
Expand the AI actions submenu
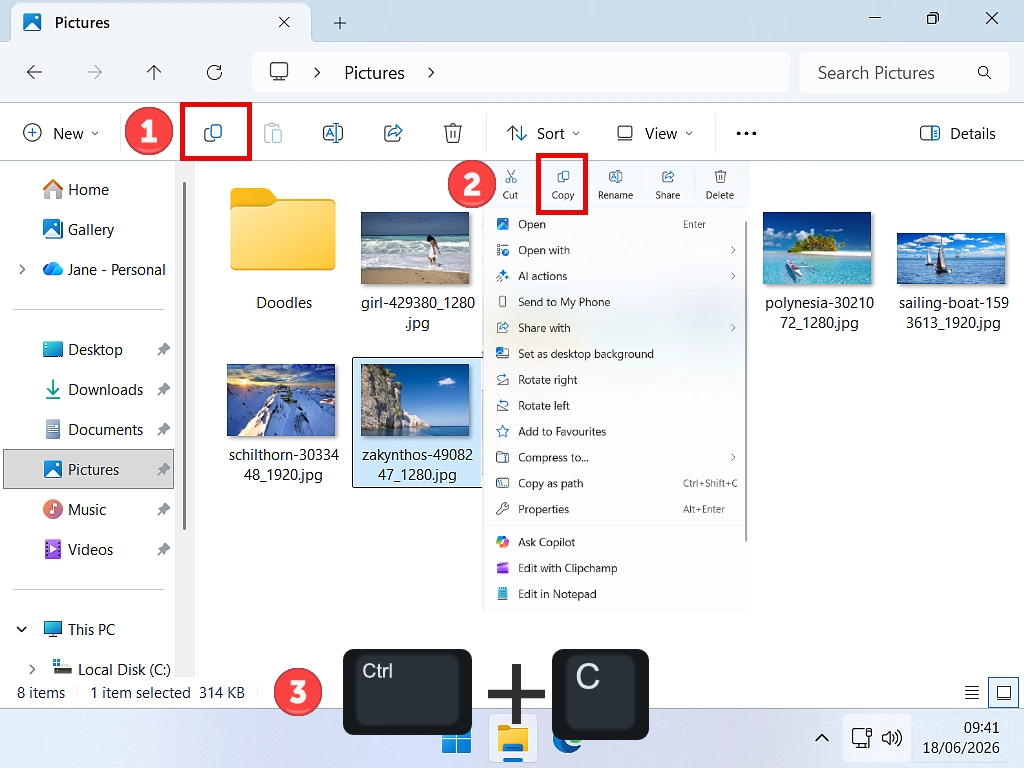tap(733, 276)
